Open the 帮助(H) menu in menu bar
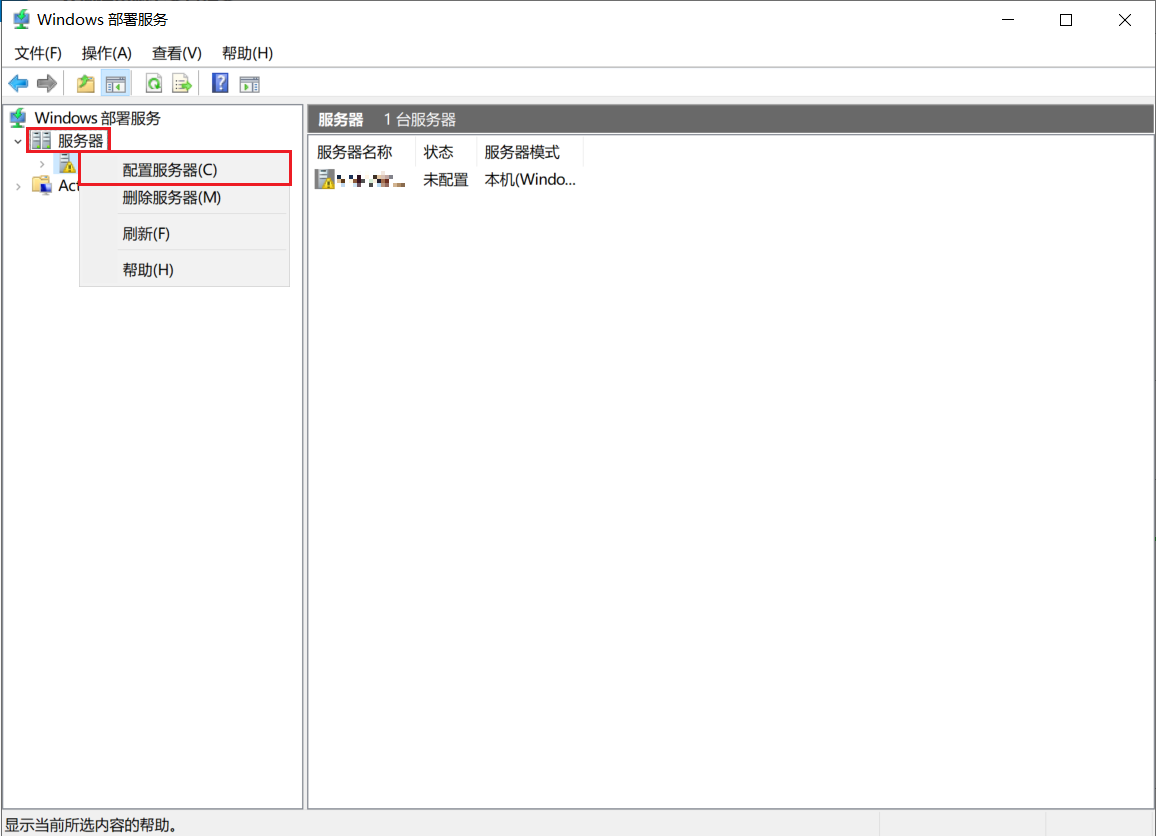The image size is (1156, 836). [x=248, y=53]
